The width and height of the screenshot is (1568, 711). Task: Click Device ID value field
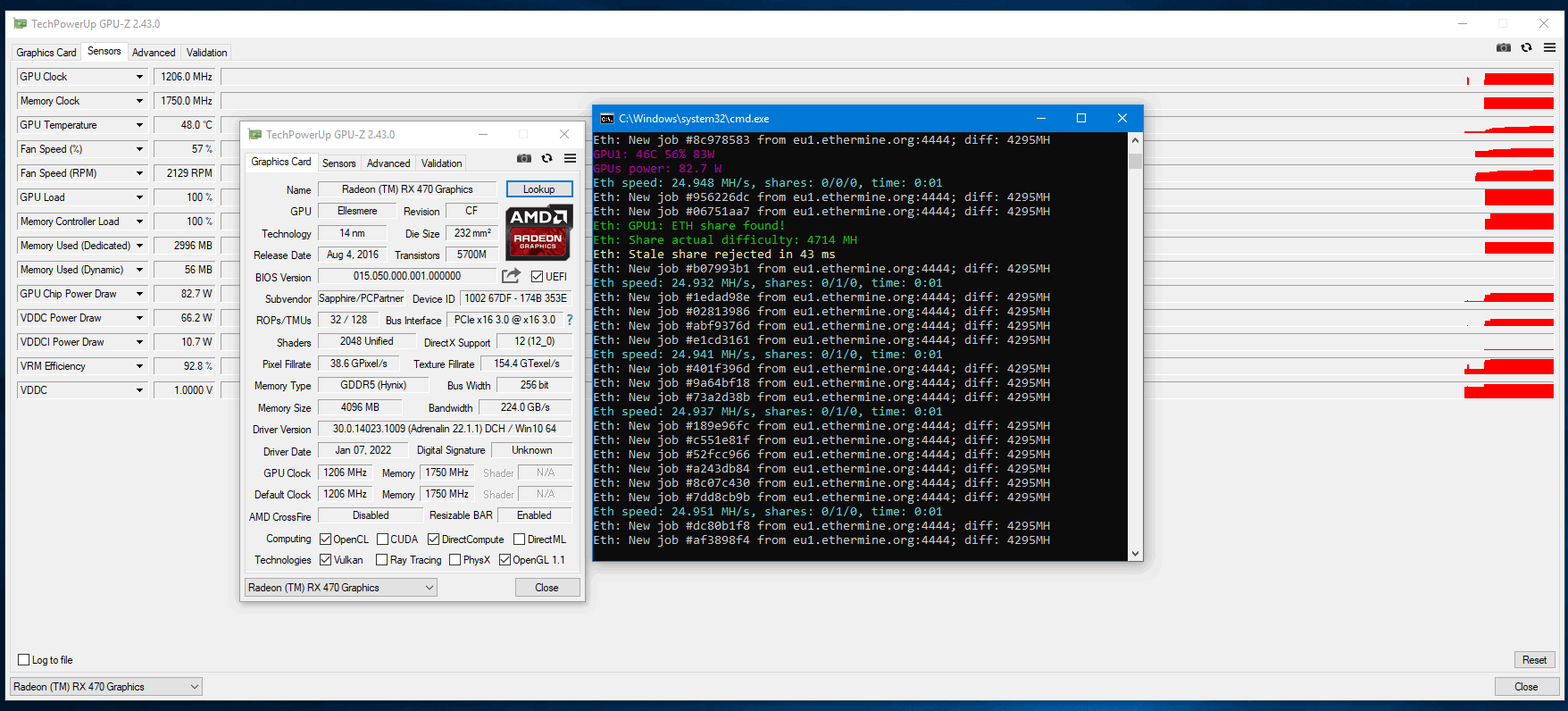click(516, 298)
